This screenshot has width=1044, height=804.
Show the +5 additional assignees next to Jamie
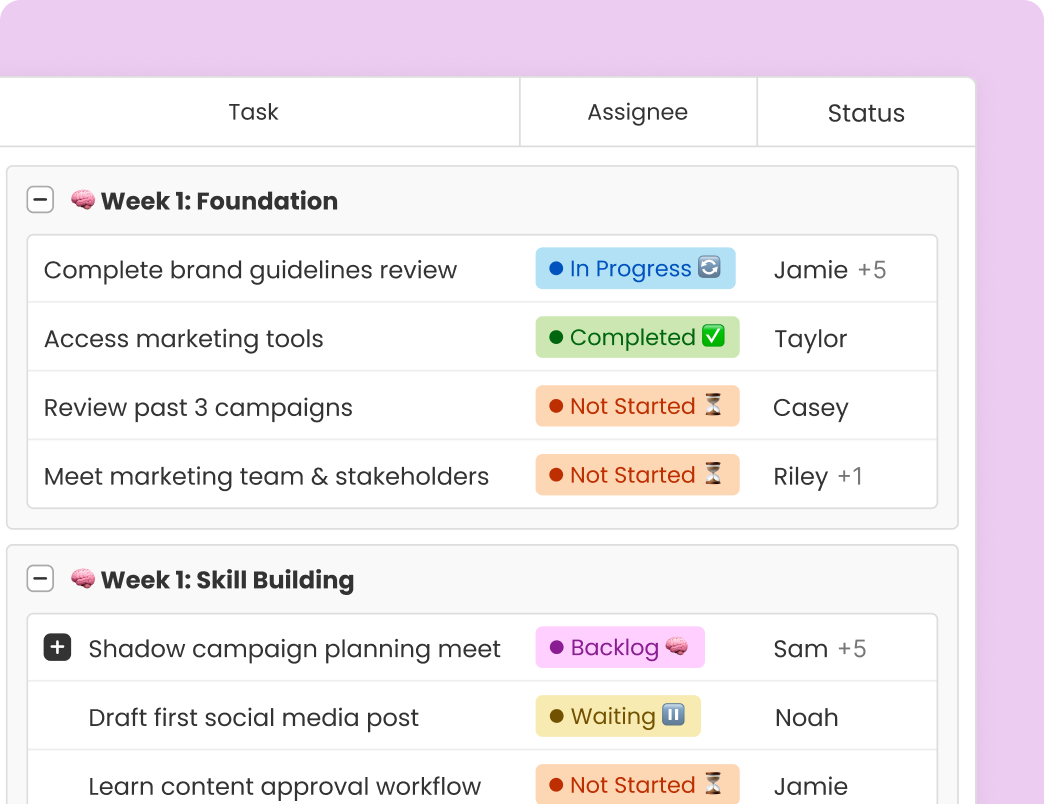click(872, 270)
